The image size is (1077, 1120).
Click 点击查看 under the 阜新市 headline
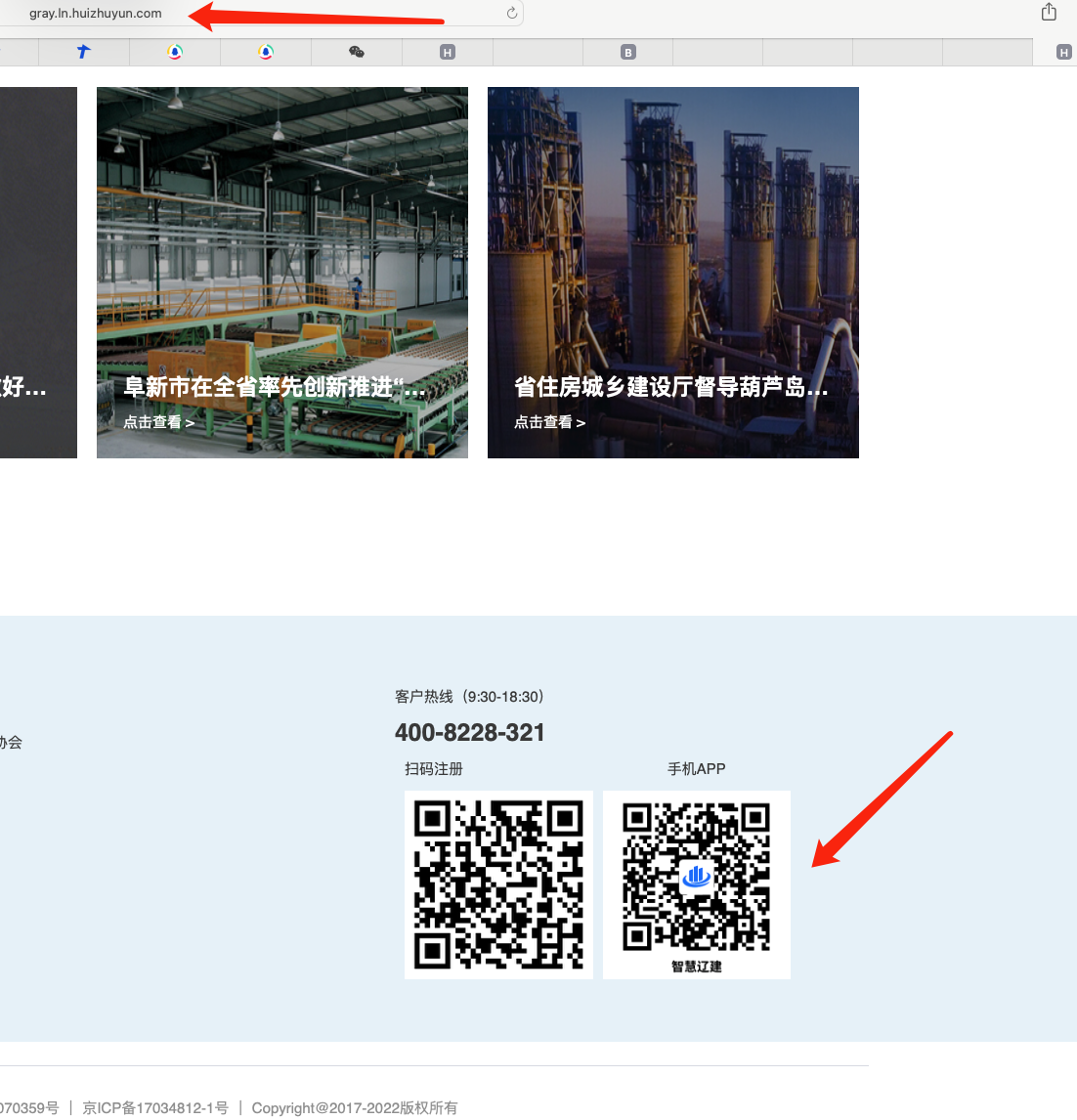[x=158, y=422]
